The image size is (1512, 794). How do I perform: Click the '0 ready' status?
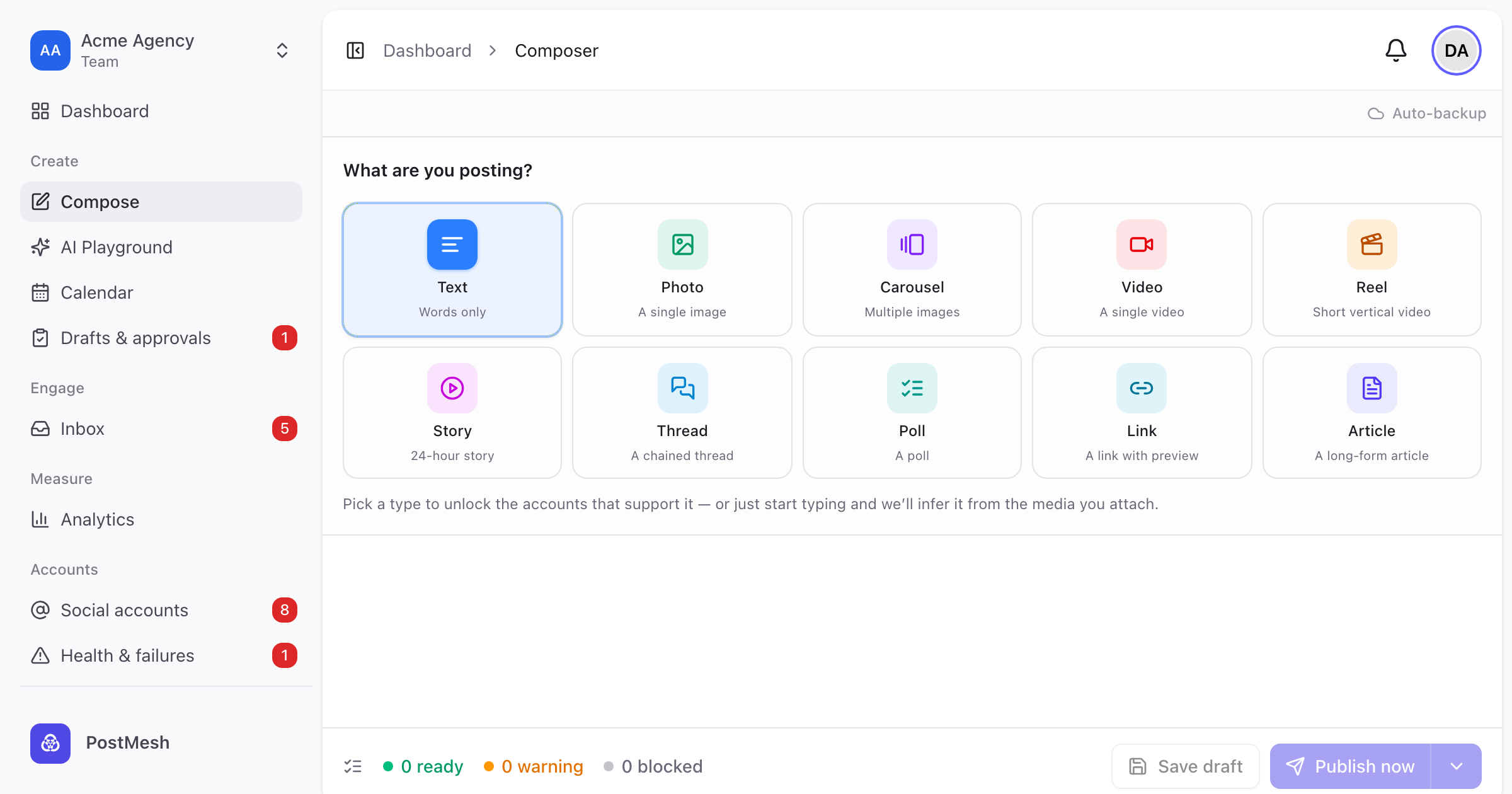tap(423, 766)
